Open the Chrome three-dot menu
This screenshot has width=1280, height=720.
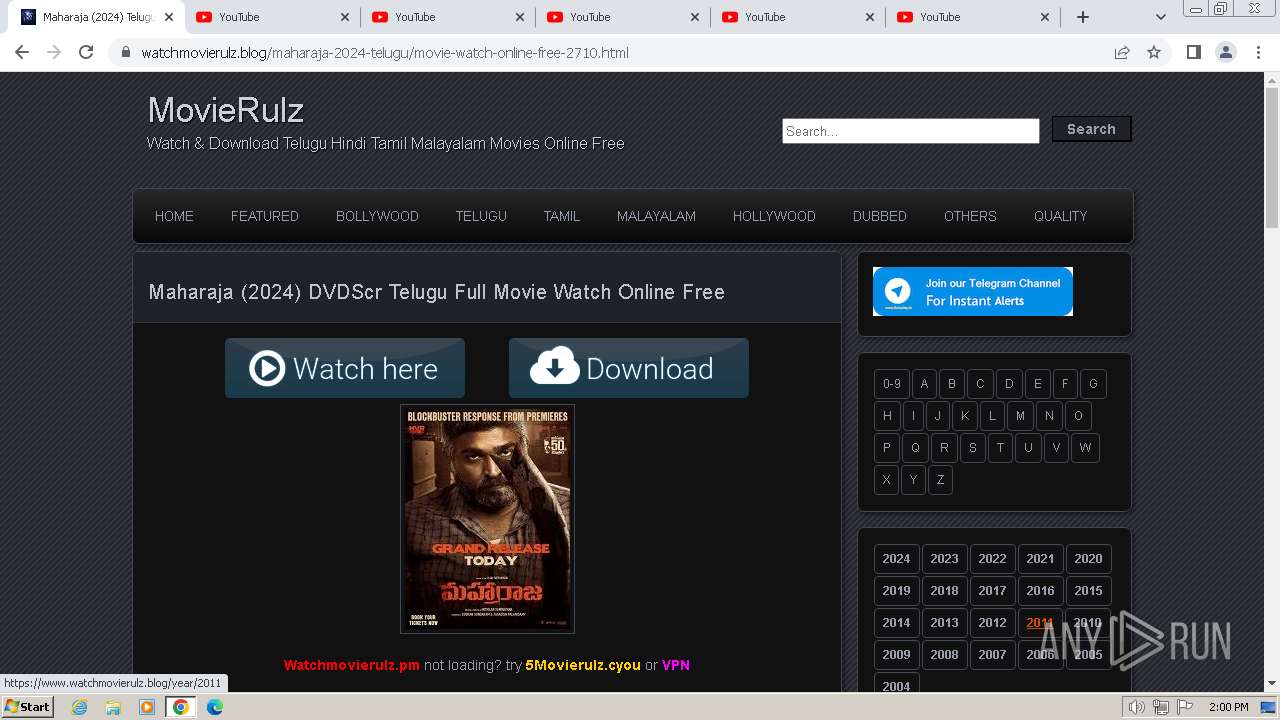(1258, 52)
